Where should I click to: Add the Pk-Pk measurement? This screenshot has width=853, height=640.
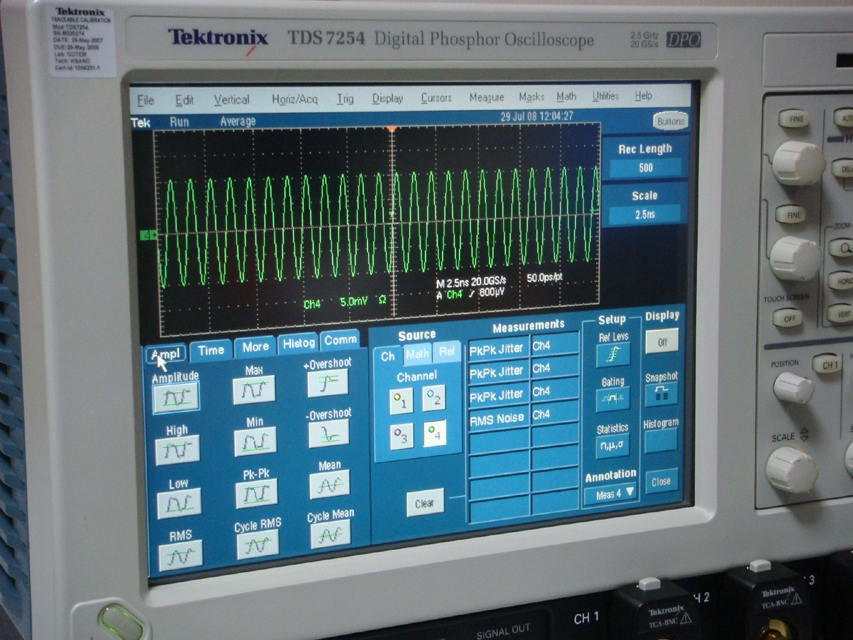256,493
